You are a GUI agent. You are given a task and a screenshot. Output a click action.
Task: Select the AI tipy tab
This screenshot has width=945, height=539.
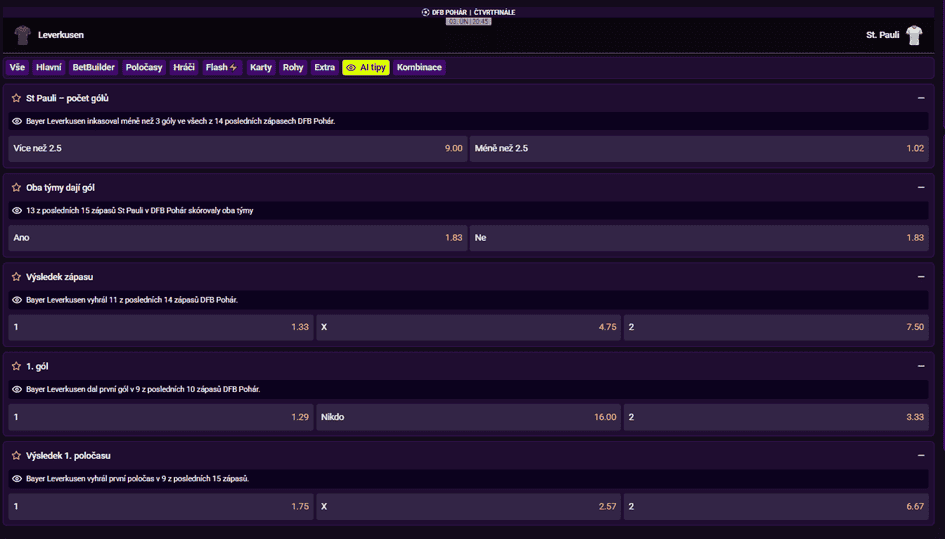[x=366, y=68]
